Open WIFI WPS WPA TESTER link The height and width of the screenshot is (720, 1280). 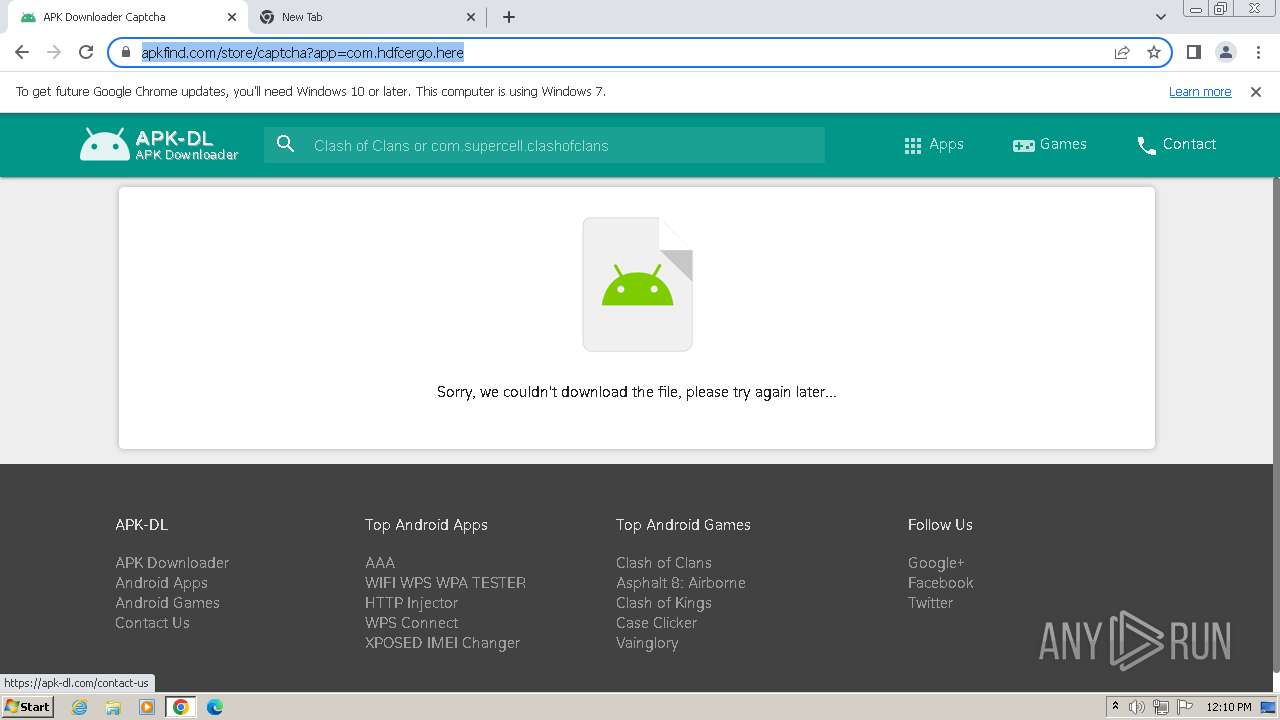pos(445,583)
